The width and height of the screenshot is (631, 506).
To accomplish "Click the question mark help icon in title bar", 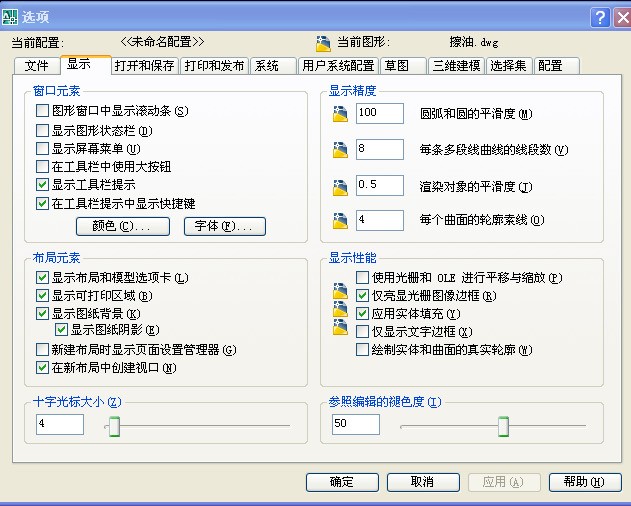I will click(x=600, y=17).
